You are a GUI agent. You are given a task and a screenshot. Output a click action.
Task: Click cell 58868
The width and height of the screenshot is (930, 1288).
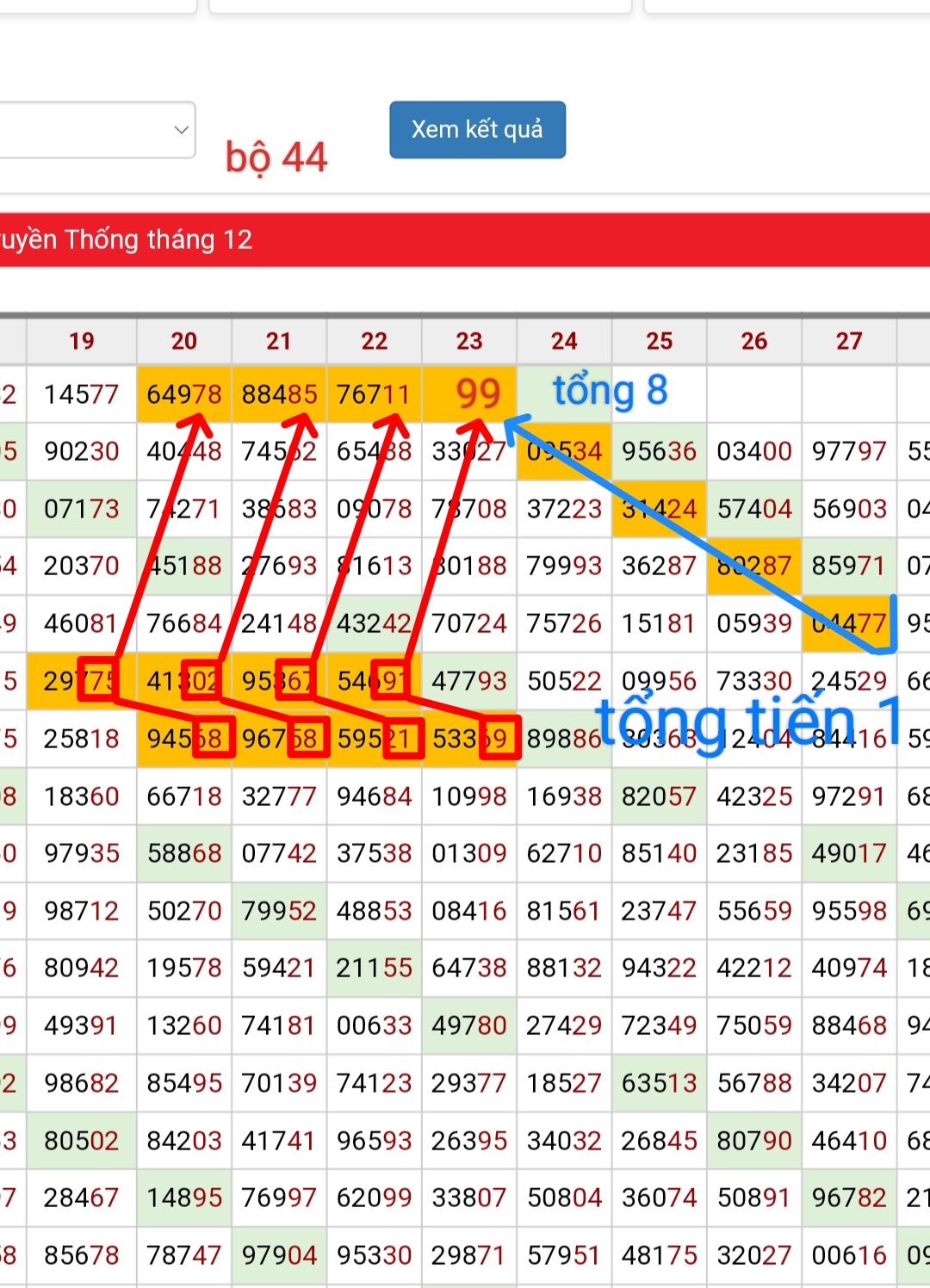(x=184, y=853)
